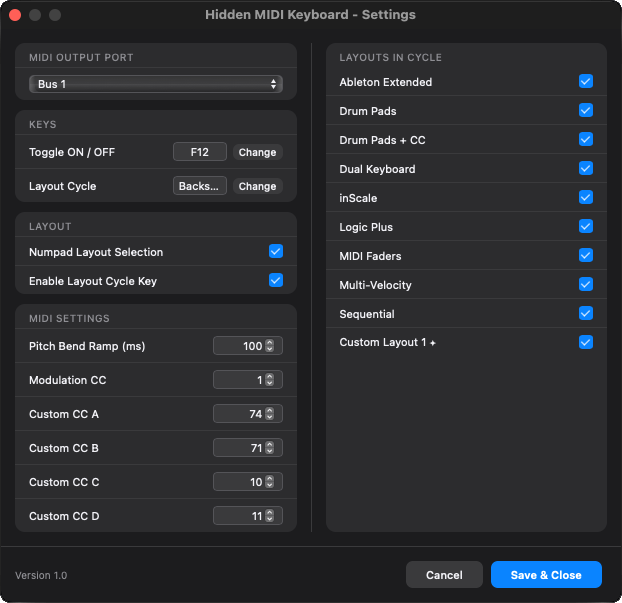
Task: Select the Dual Keyboard label
Action: click(x=377, y=169)
